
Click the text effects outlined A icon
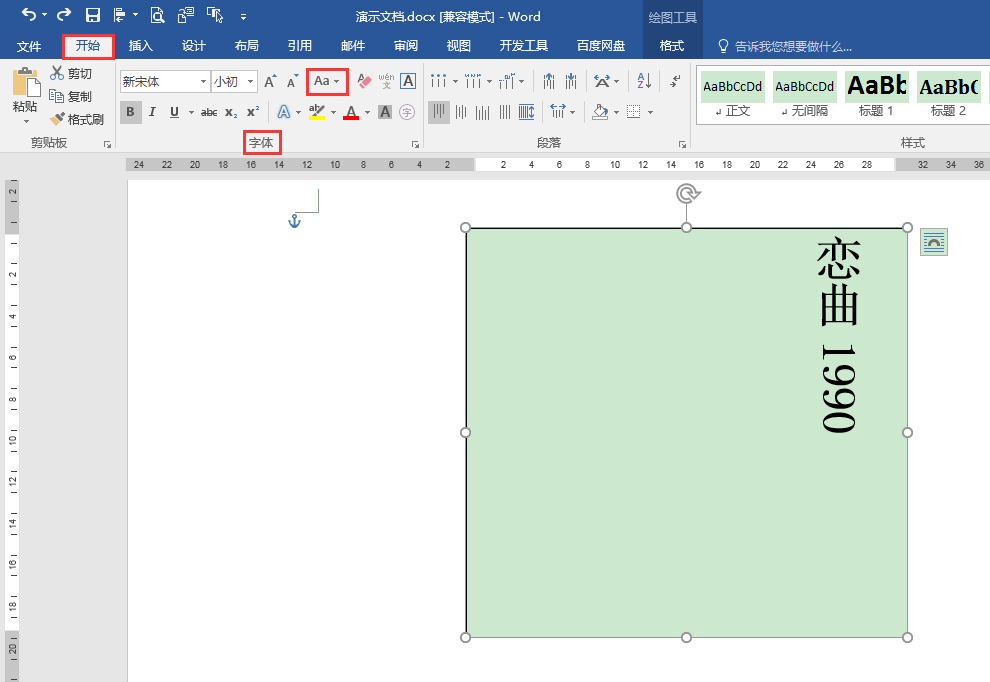tap(284, 112)
